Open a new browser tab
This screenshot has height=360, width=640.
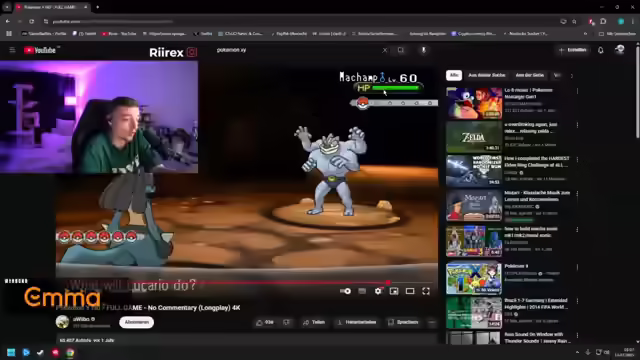tap(98, 7)
